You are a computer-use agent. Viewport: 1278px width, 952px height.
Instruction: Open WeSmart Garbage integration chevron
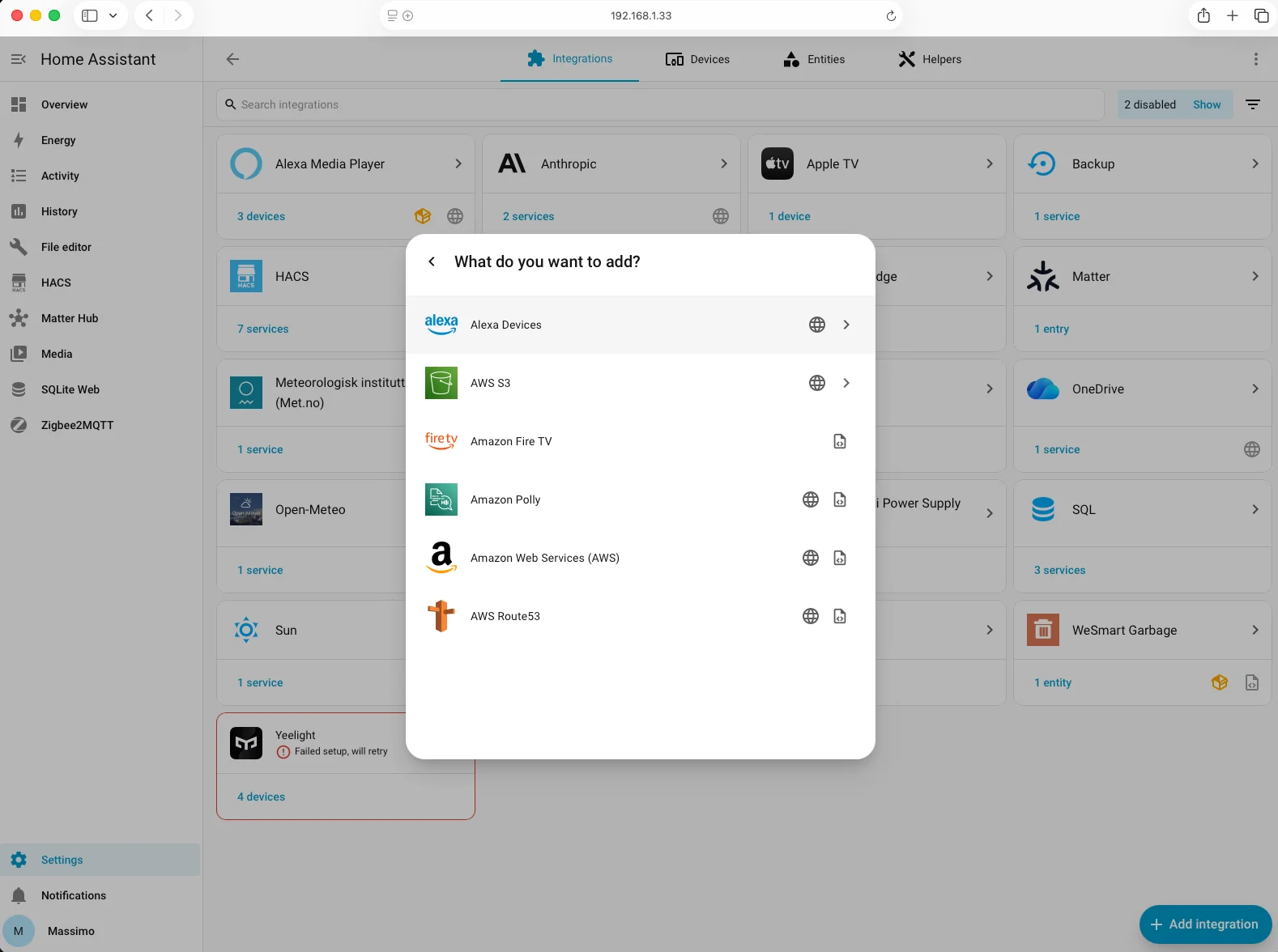tap(1255, 630)
